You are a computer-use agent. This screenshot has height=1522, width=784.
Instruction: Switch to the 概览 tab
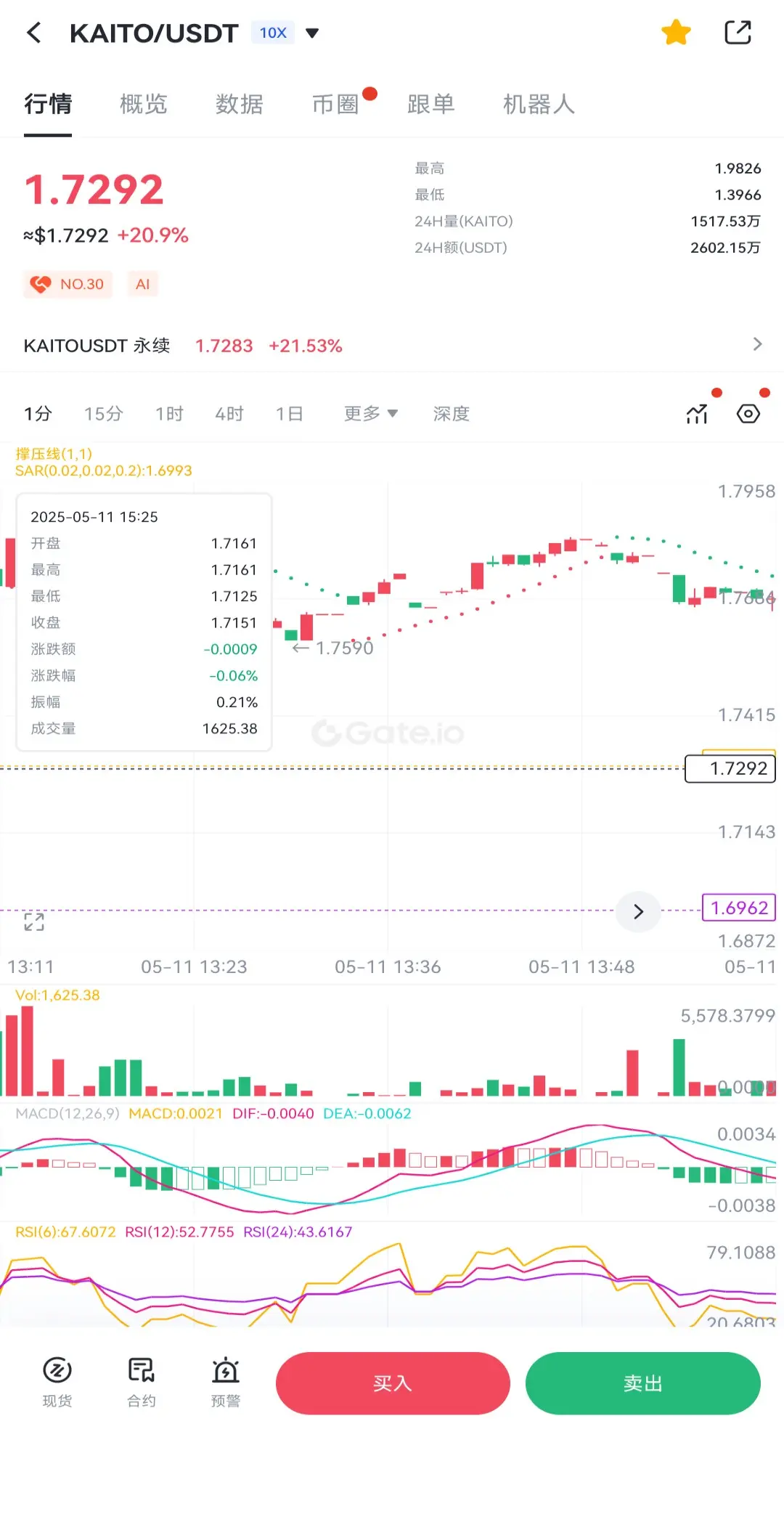[x=144, y=104]
